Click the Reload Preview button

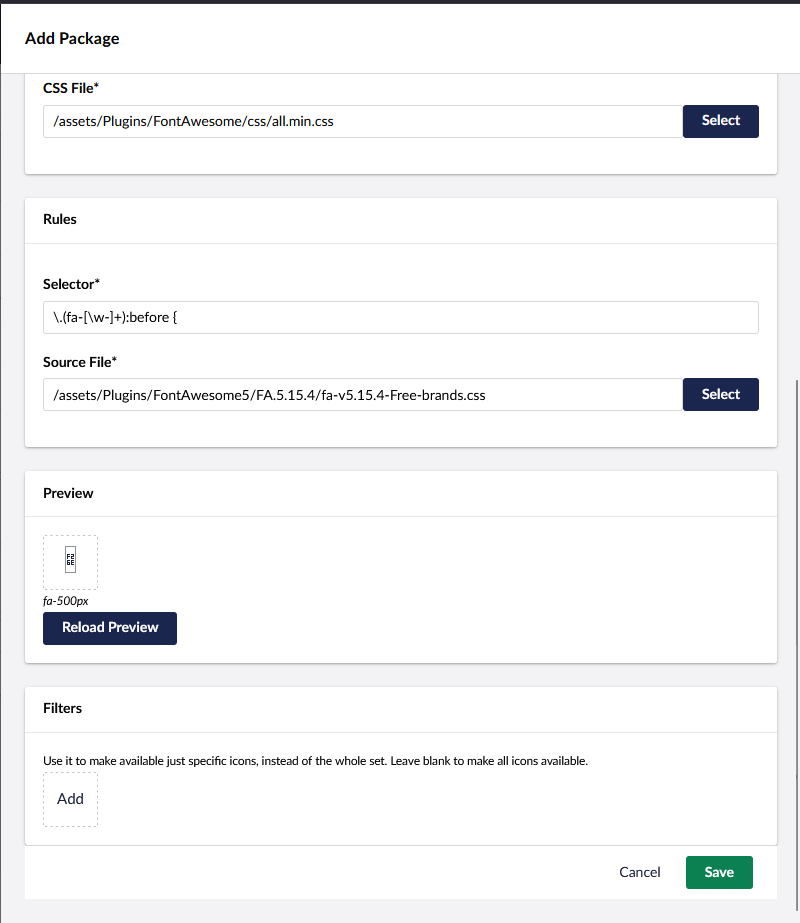(110, 628)
